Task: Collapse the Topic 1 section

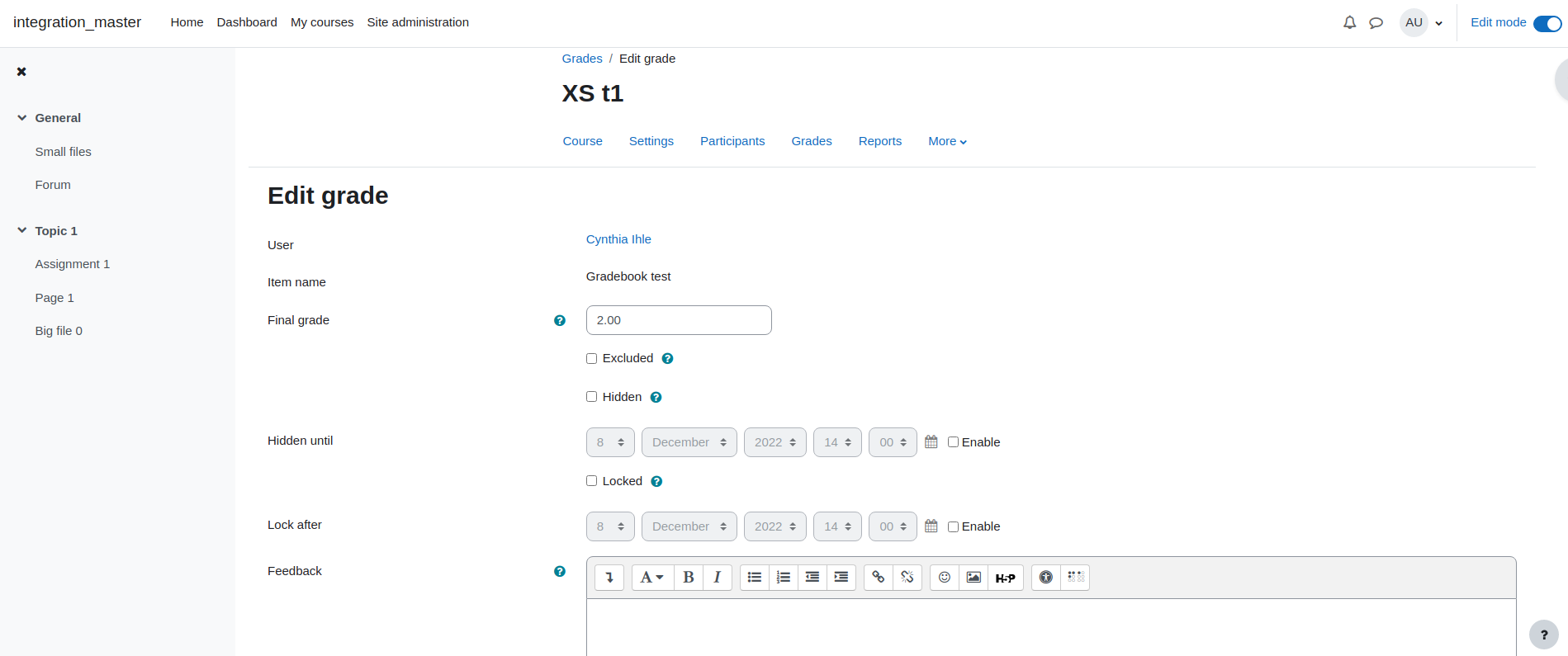Action: pyautogui.click(x=22, y=230)
